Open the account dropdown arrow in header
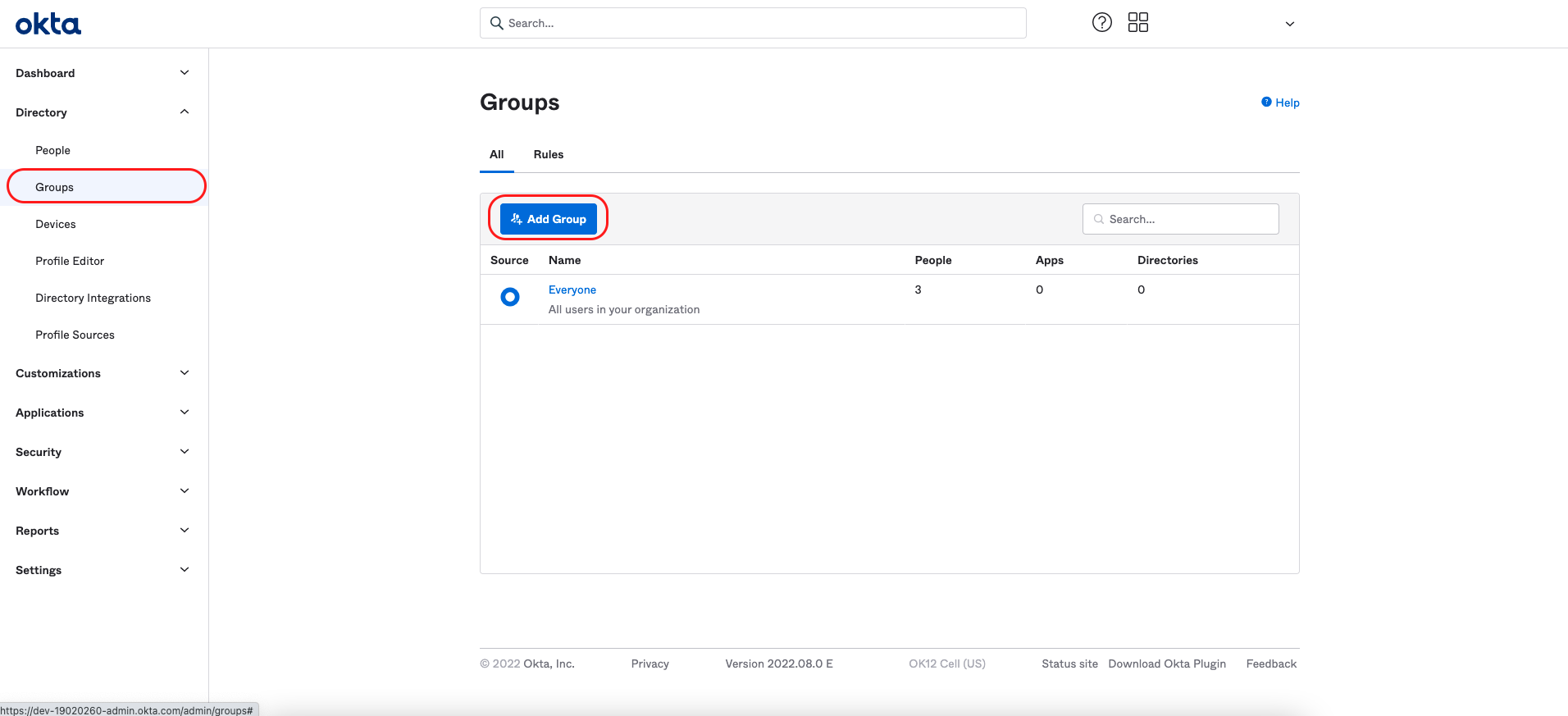1568x716 pixels. point(1289,24)
